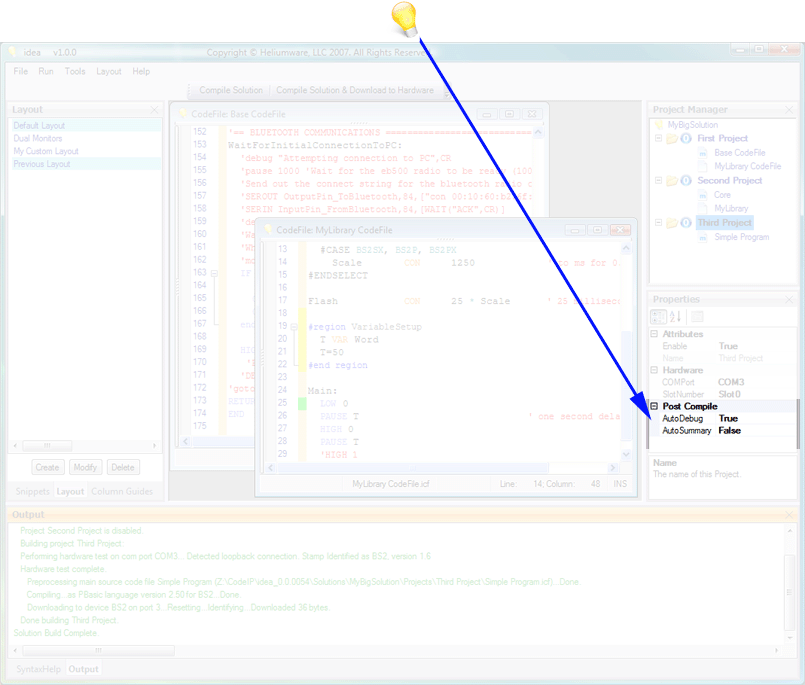Collapse the VariableSetup region on line 19

[293, 327]
